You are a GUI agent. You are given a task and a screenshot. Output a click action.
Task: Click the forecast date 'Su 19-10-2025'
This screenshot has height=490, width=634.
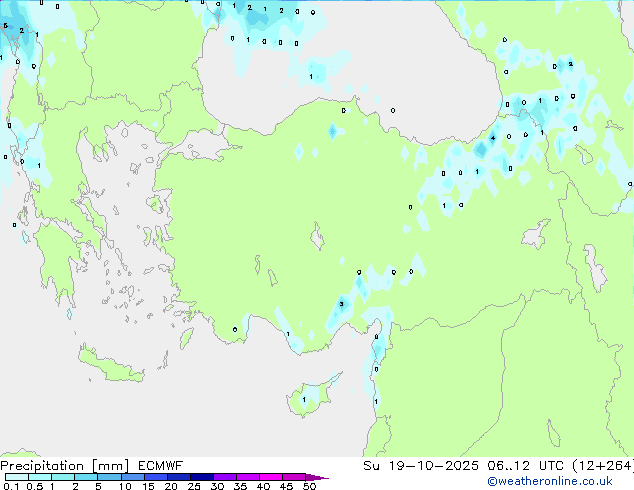421,466
